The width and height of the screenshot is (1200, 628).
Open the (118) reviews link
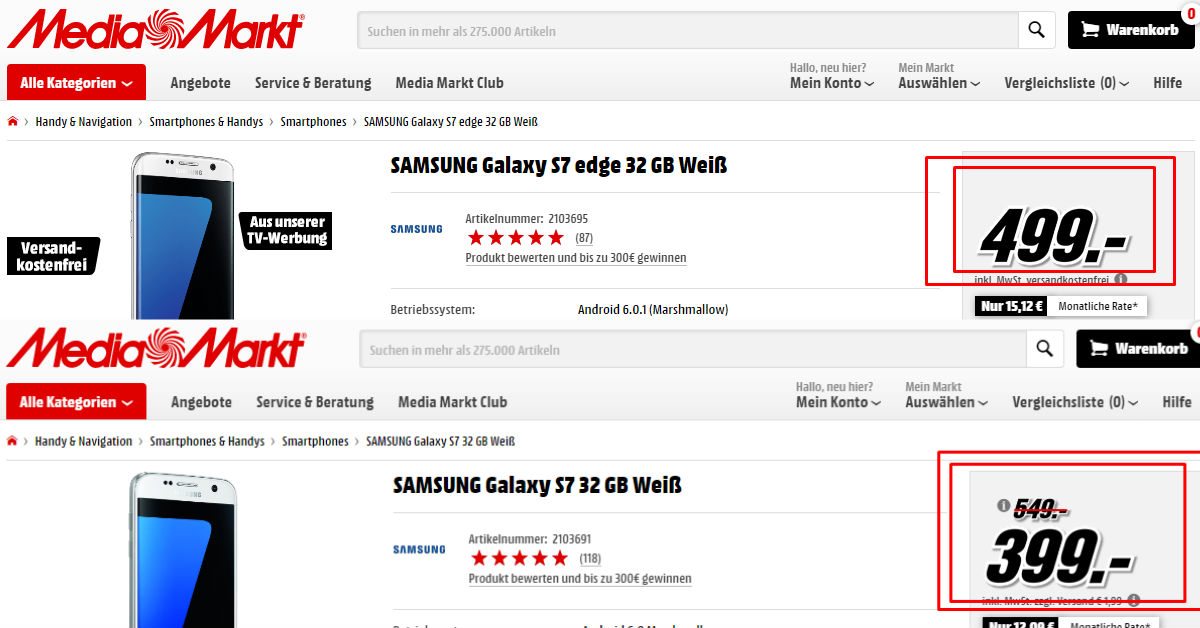[590, 558]
